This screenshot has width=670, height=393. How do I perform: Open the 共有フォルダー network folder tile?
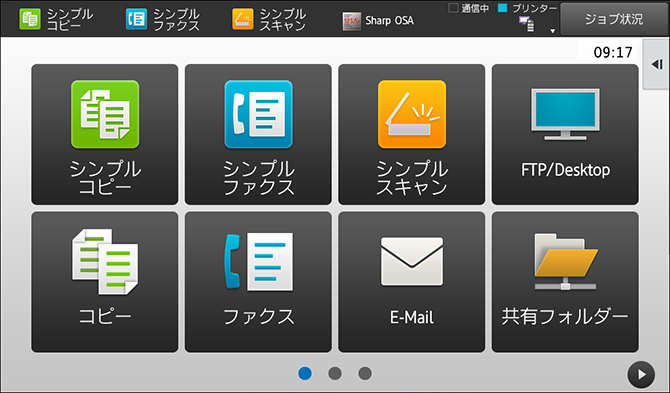565,282
